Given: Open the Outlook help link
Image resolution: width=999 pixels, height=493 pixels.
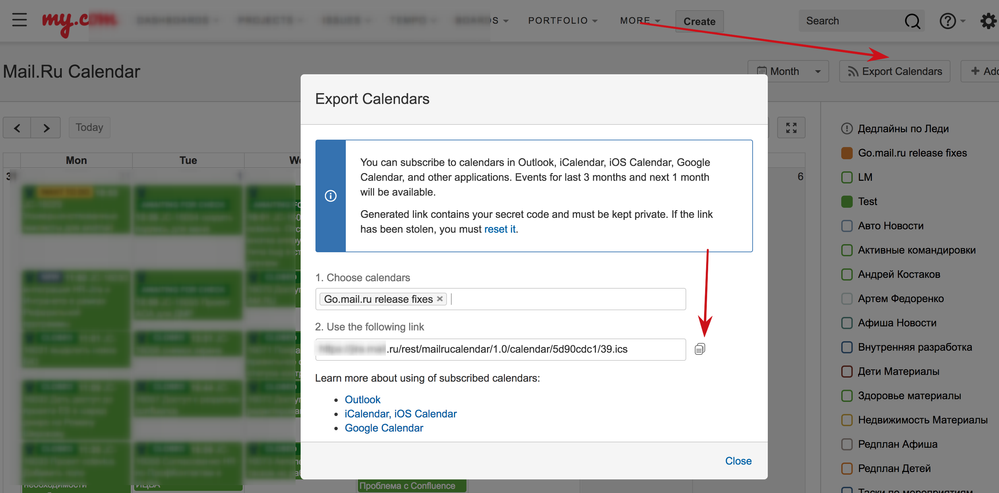Looking at the screenshot, I should (363, 399).
